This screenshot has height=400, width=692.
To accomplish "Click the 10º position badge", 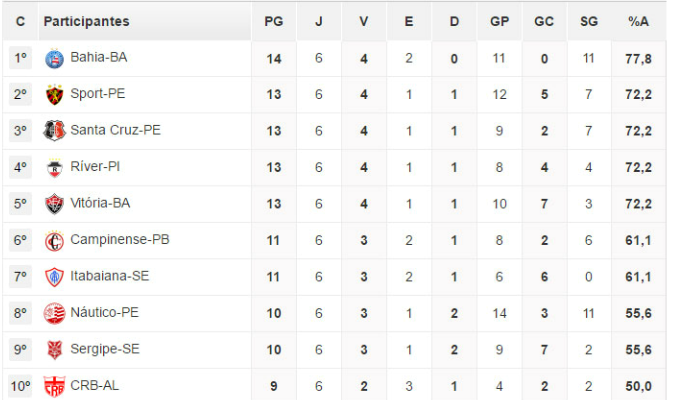I will [20, 386].
